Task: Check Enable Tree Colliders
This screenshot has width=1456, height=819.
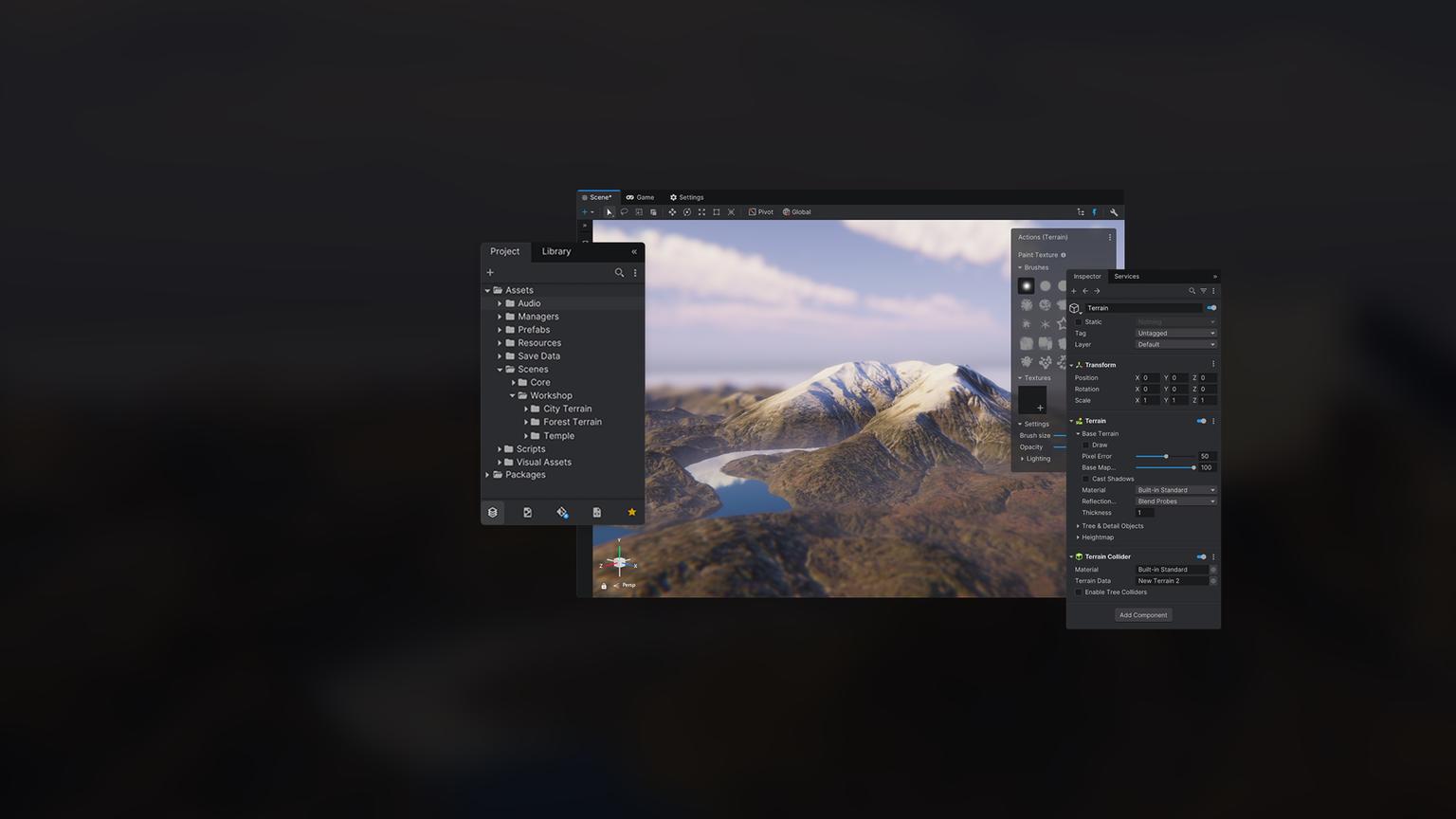Action: [1078, 592]
